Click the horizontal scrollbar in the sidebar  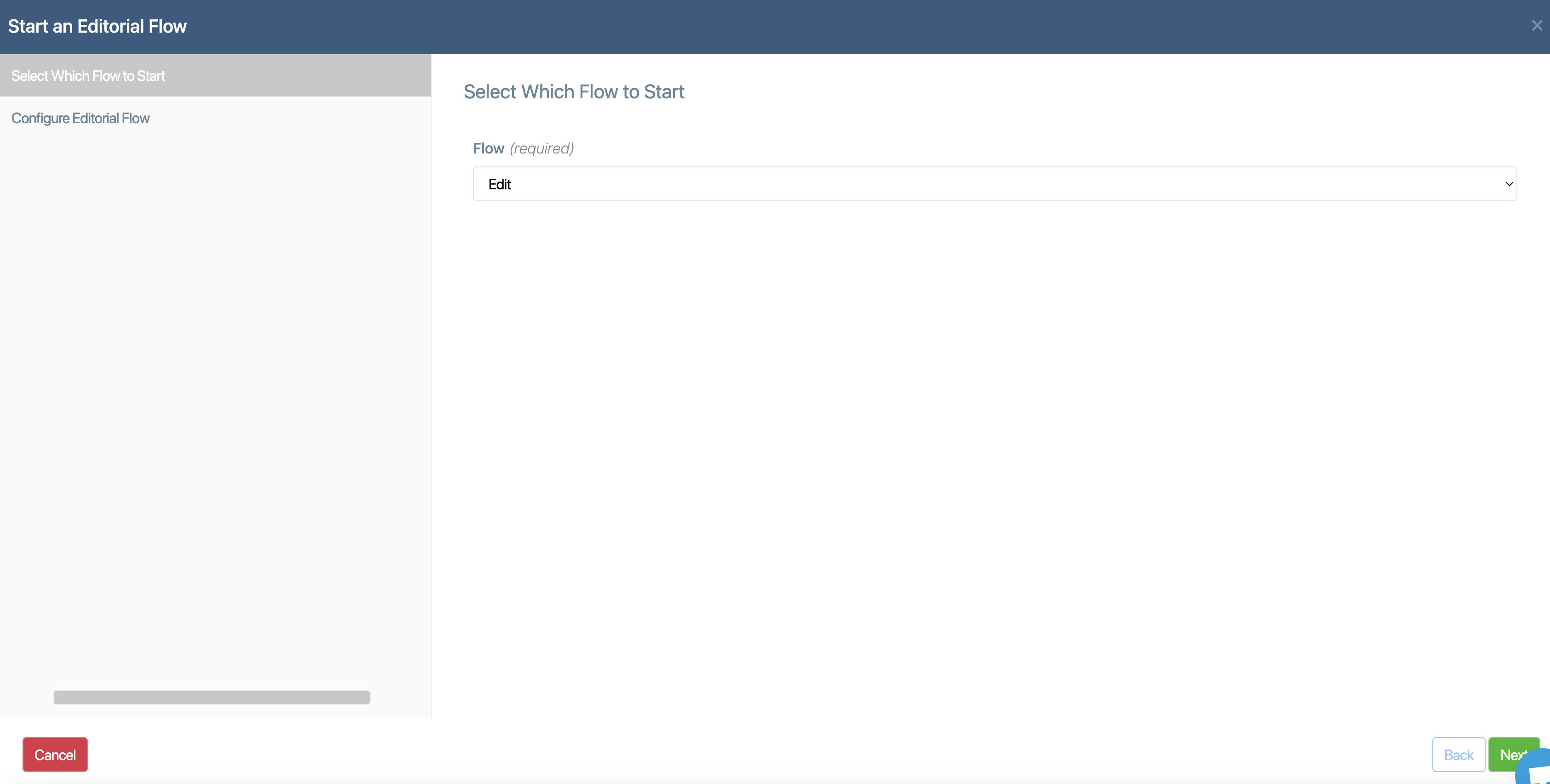click(212, 697)
